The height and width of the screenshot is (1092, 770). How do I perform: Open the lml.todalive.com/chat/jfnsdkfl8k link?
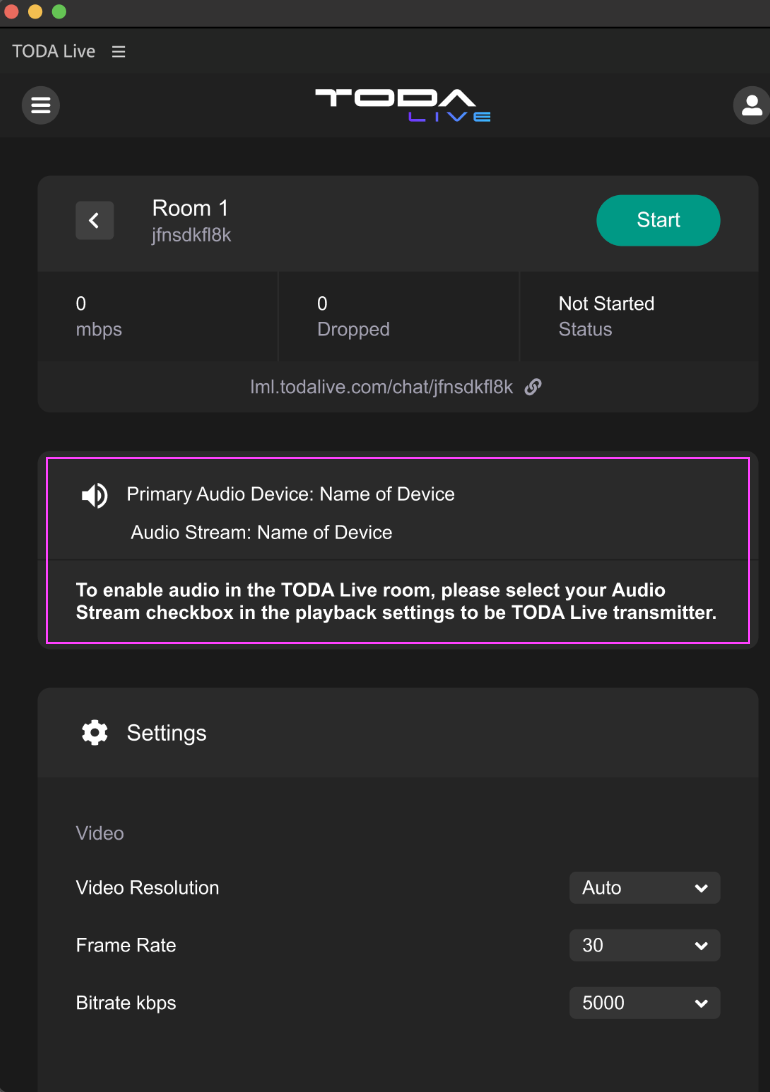click(x=382, y=387)
